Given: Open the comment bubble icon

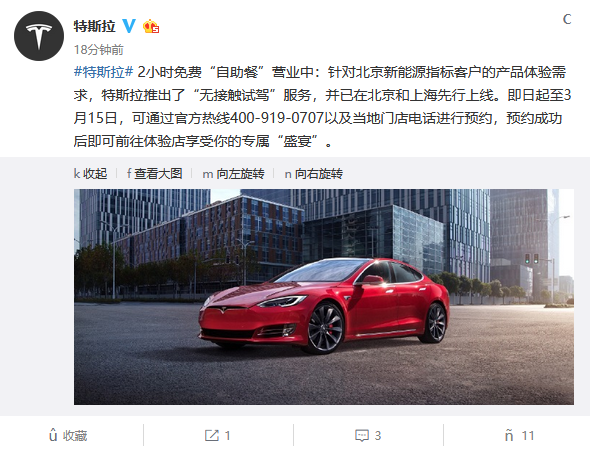Looking at the screenshot, I should (x=362, y=436).
